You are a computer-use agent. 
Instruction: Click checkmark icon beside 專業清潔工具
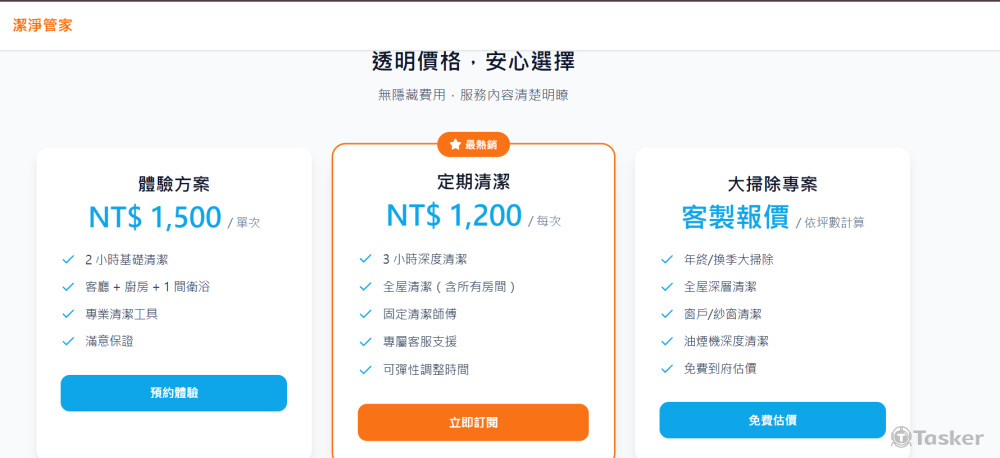pyautogui.click(x=68, y=314)
